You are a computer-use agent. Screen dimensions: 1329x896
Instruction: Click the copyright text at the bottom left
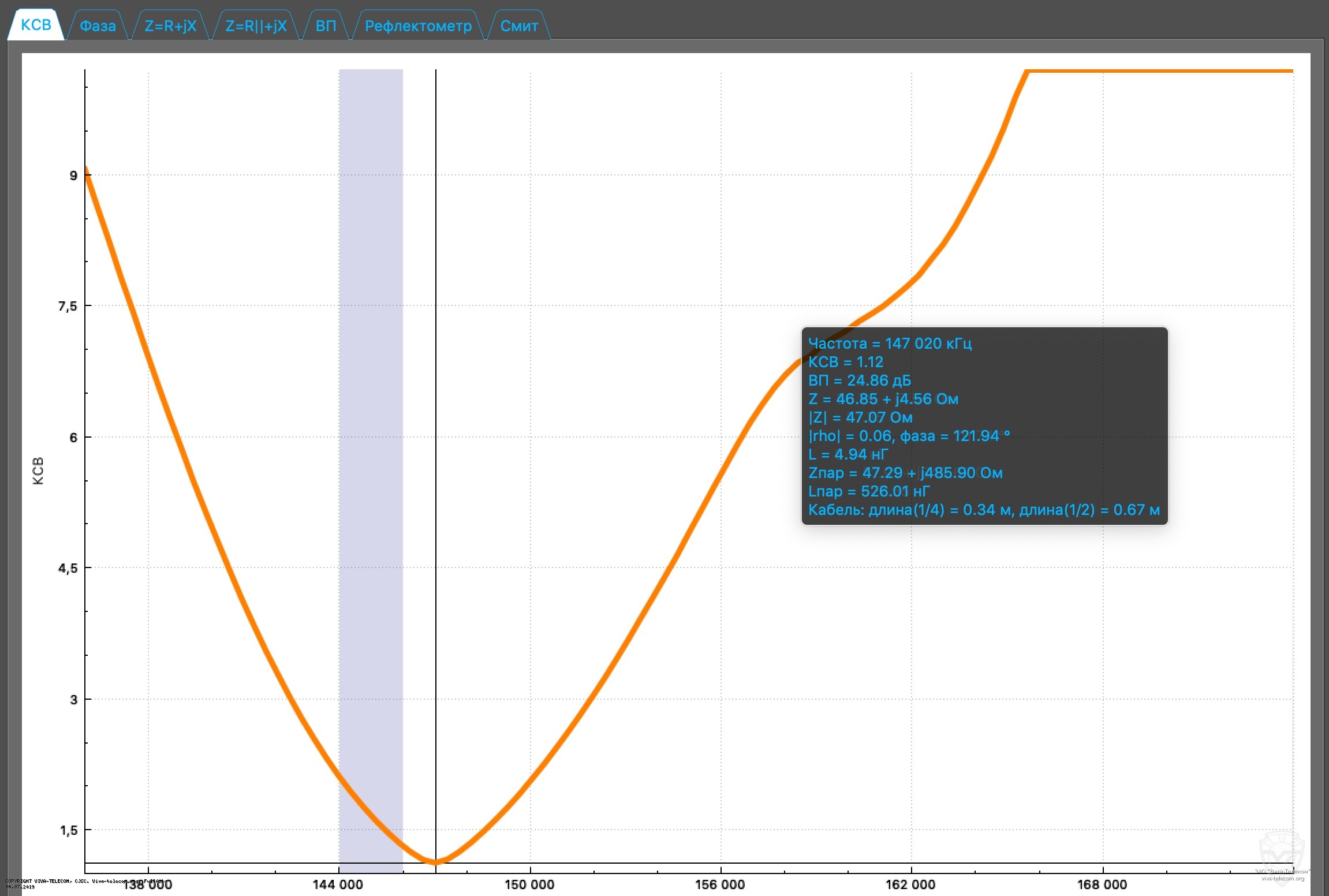pos(52,882)
